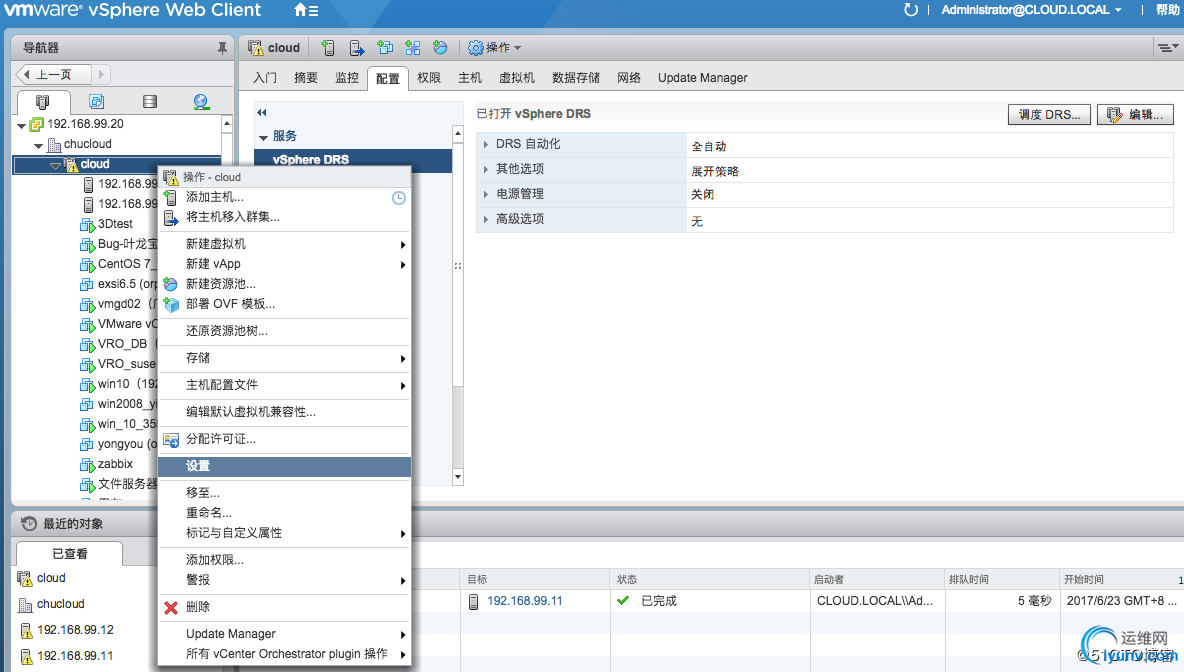Sort tasks by 启动者 column header
Image resolution: width=1184 pixels, height=672 pixels.
click(877, 579)
